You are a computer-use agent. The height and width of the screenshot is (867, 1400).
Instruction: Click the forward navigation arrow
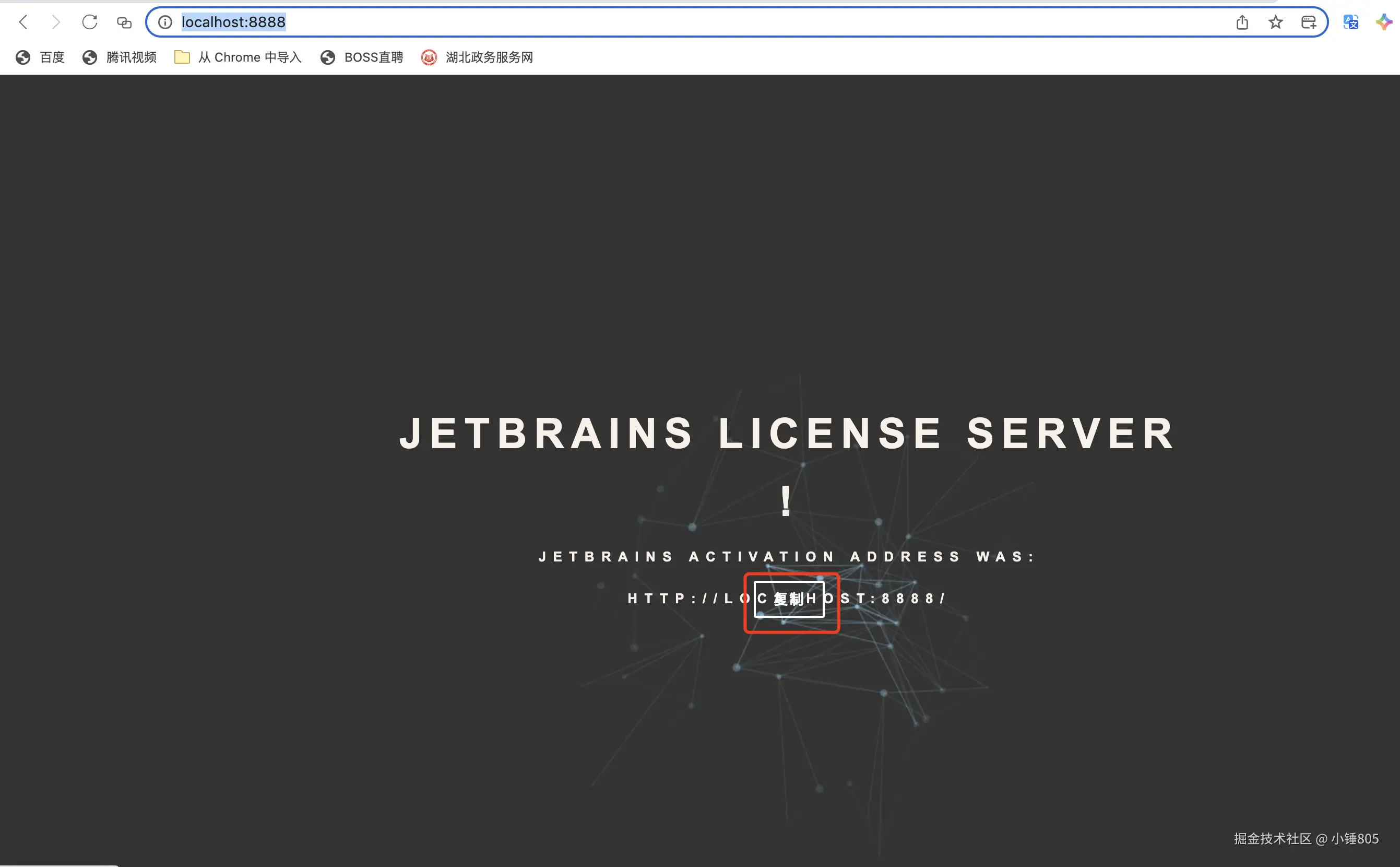(x=55, y=22)
